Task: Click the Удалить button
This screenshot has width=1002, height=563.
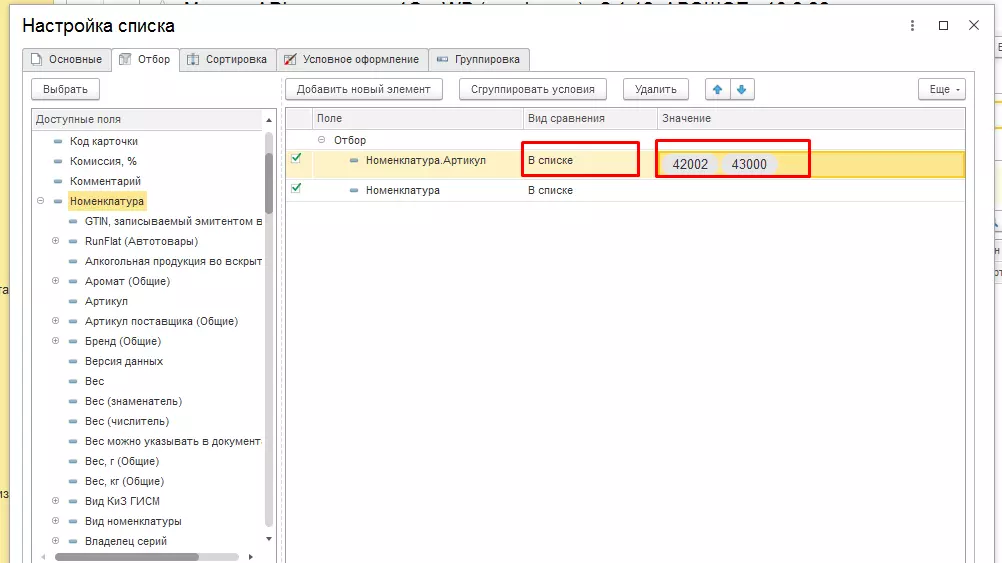Action: click(x=656, y=89)
